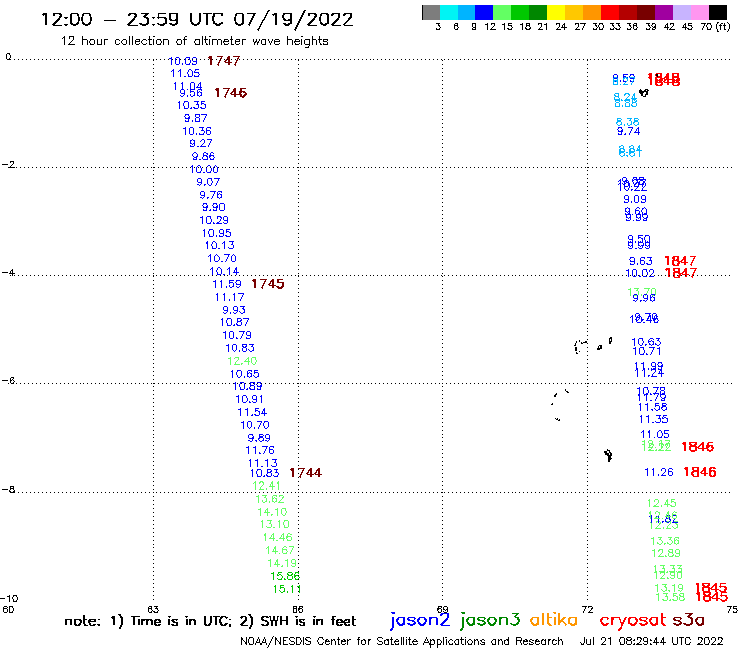The width and height of the screenshot is (740, 650).
Task: Click the time marker '1747'
Action: tap(224, 61)
